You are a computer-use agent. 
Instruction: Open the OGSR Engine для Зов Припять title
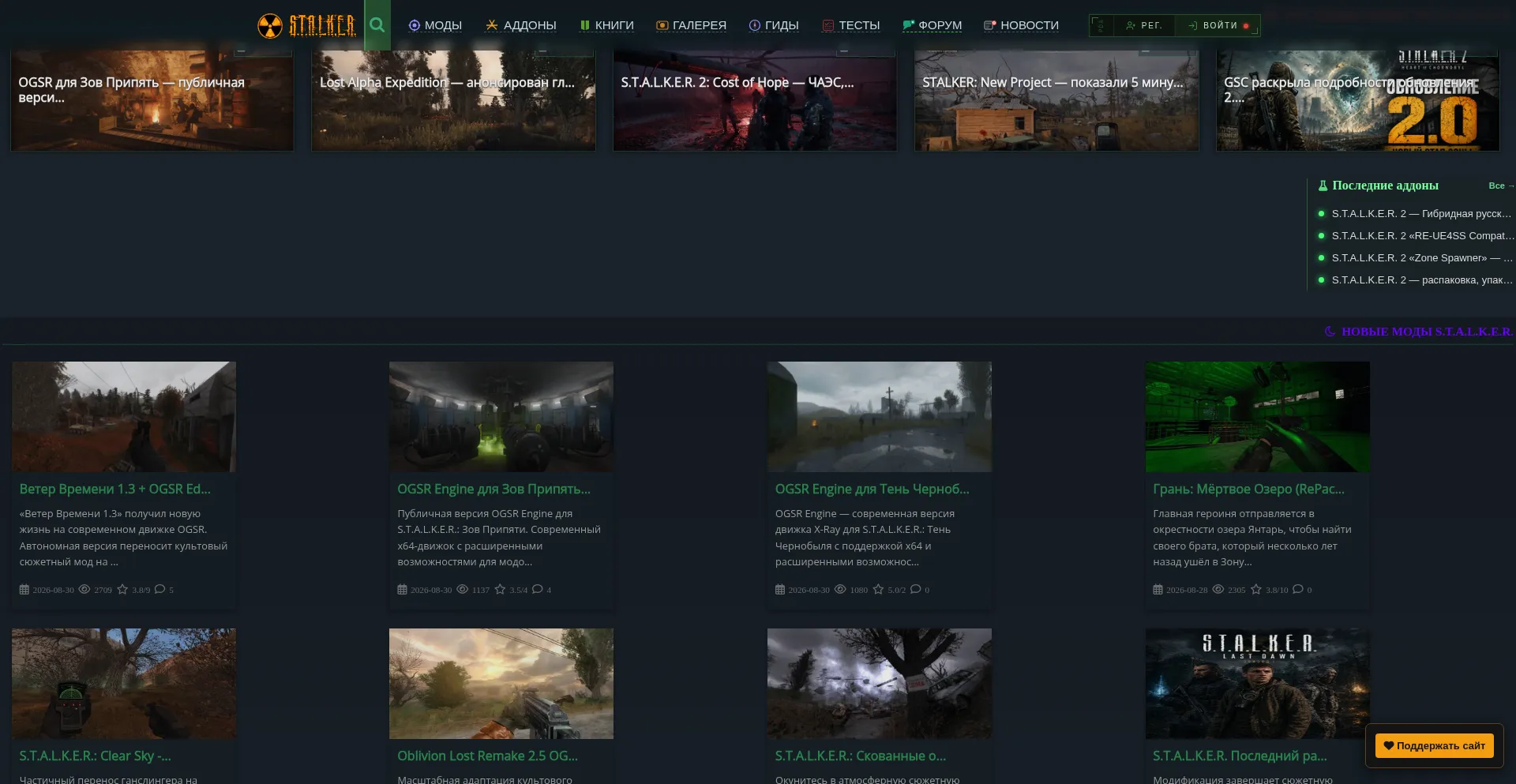(493, 490)
